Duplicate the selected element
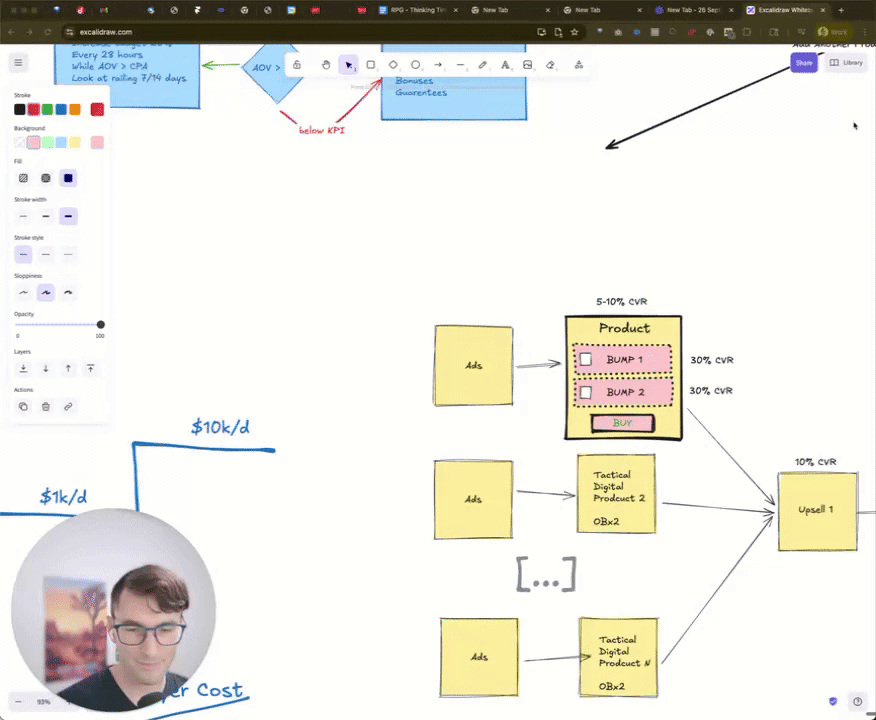 23,407
